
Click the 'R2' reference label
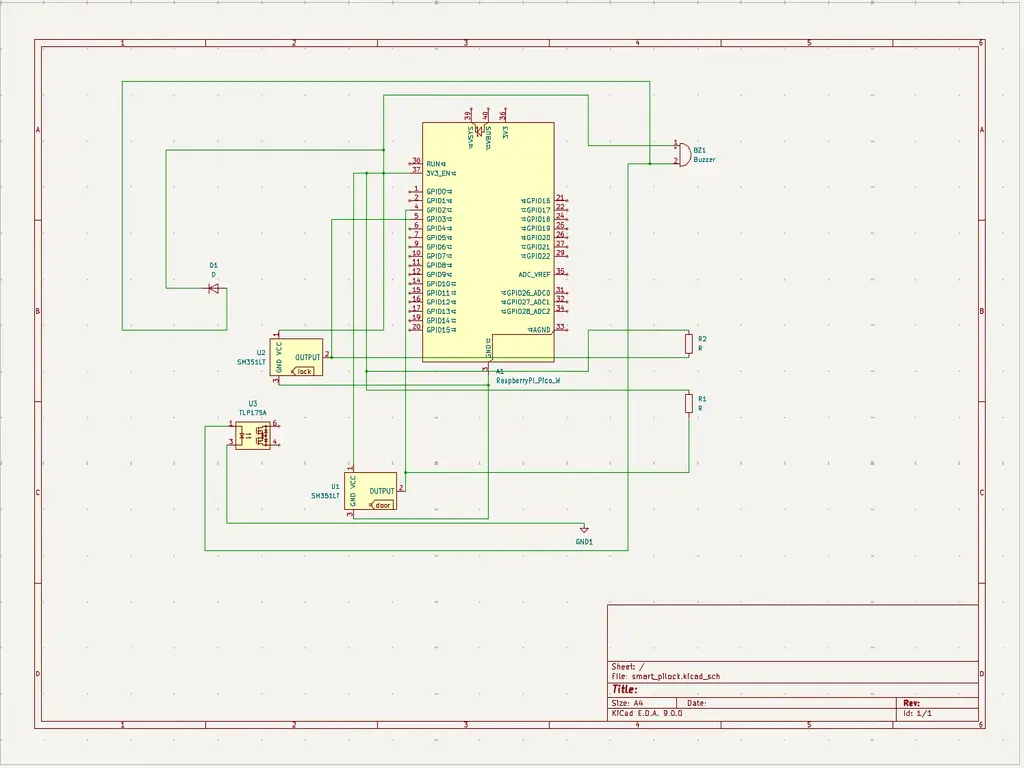pyautogui.click(x=702, y=339)
